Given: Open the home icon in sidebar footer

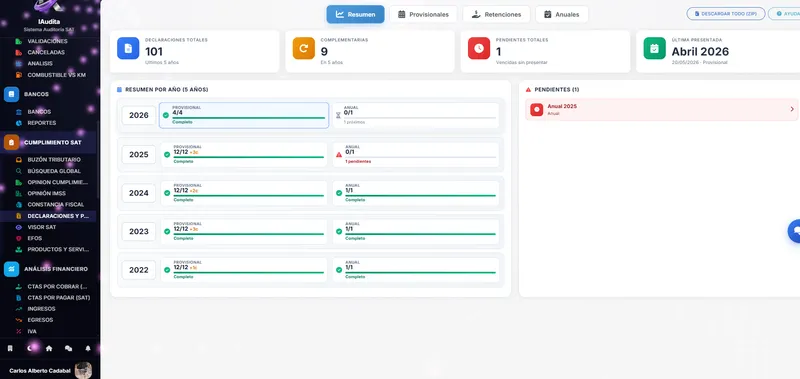Looking at the screenshot, I should point(49,348).
